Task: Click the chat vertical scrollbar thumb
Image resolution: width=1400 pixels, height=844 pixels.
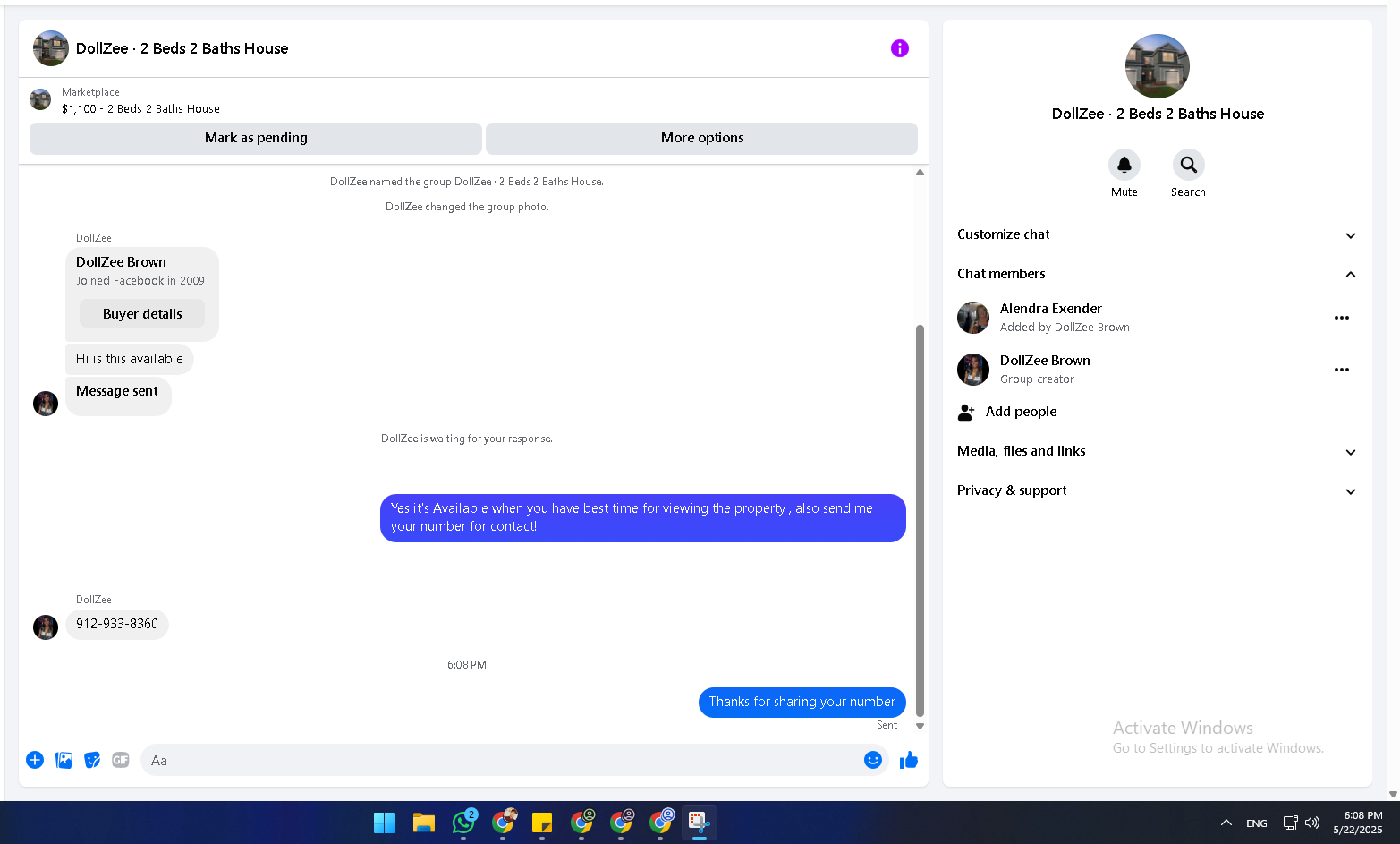Action: (x=920, y=521)
